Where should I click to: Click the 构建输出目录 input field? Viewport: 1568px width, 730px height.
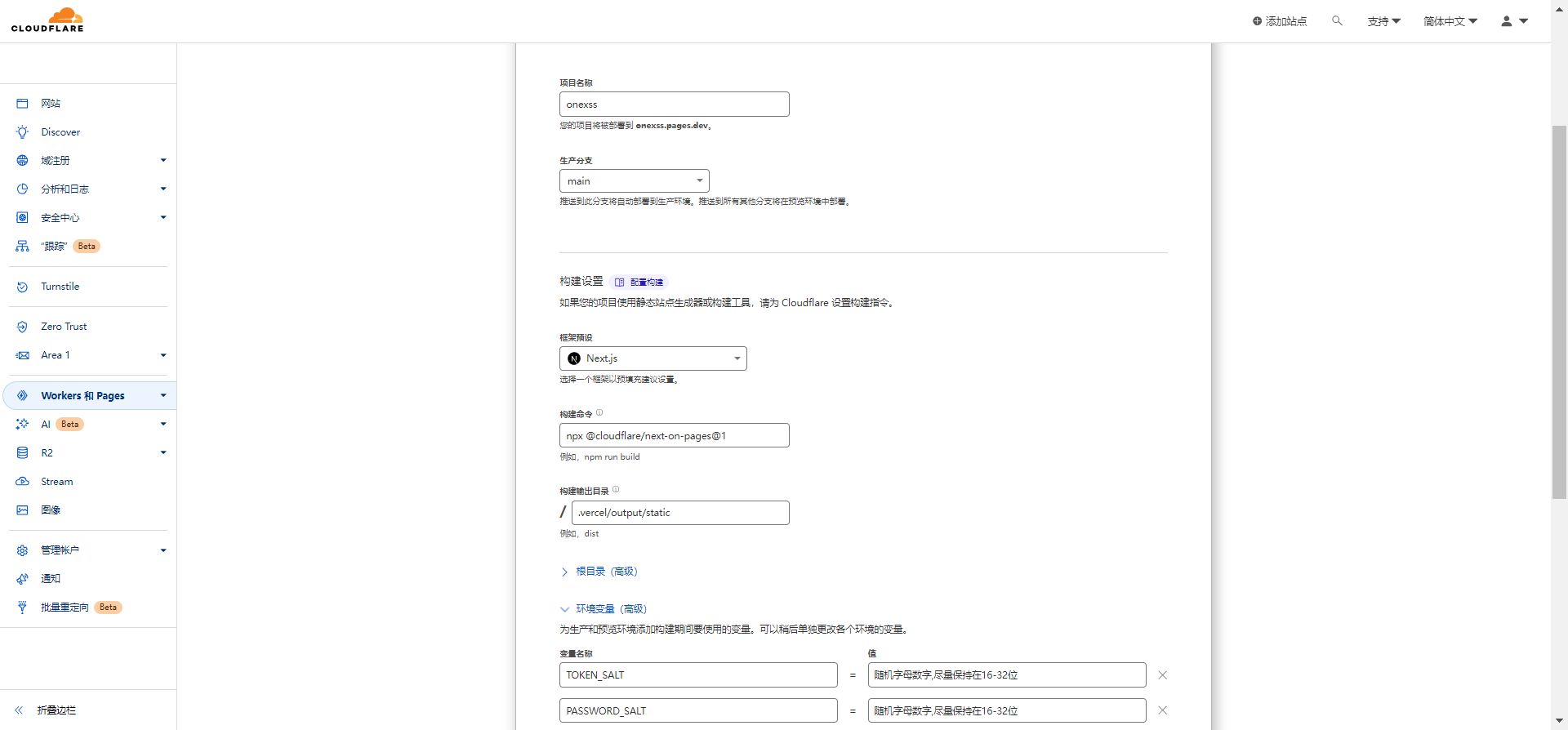pyautogui.click(x=680, y=513)
